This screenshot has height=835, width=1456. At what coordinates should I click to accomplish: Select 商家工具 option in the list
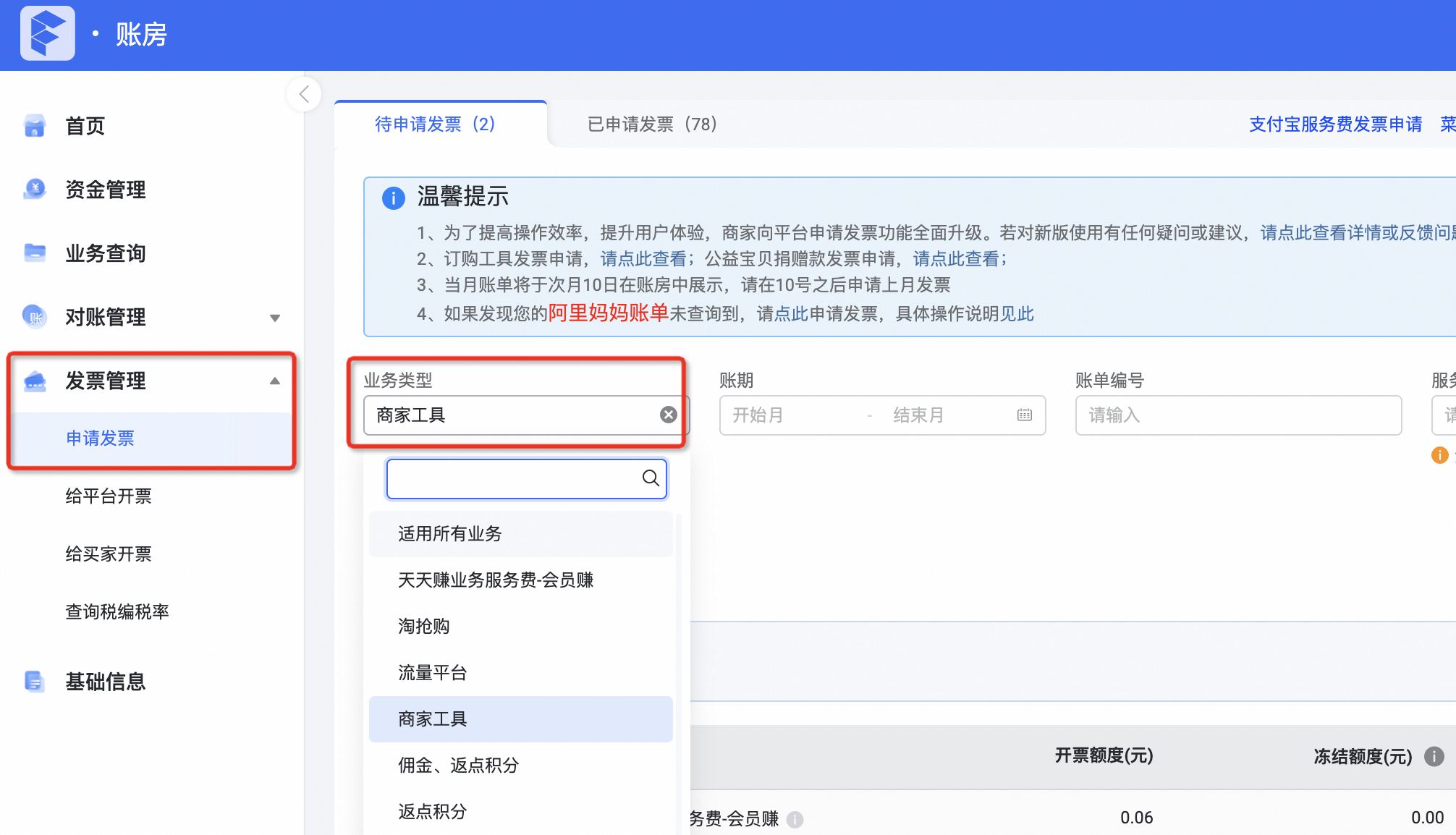[x=521, y=719]
